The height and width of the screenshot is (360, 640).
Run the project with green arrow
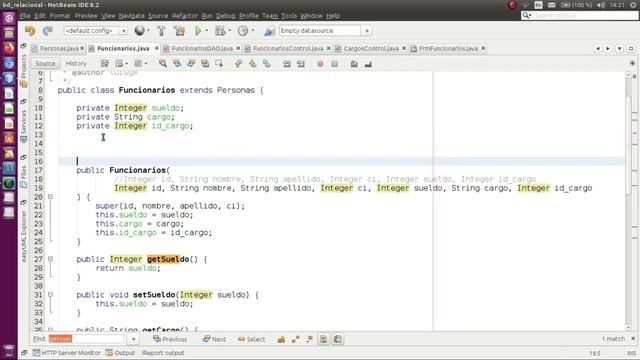(x=198, y=31)
